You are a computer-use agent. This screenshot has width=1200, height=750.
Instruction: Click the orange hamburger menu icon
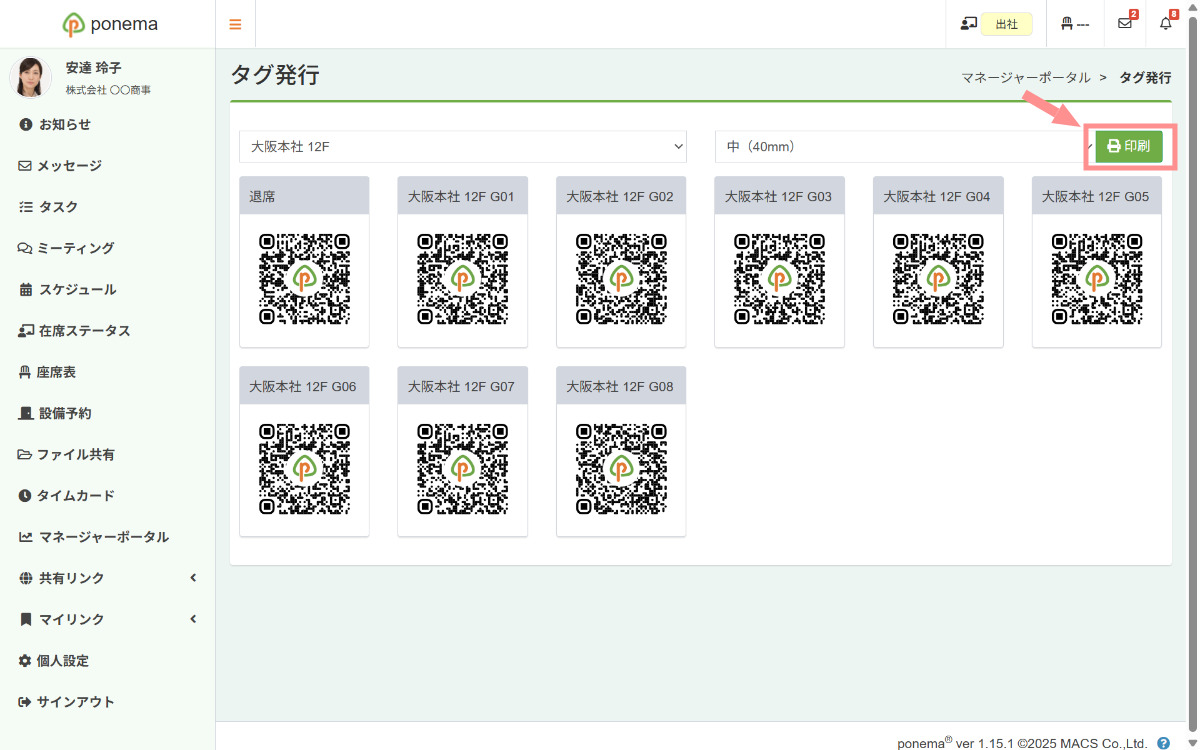(235, 24)
